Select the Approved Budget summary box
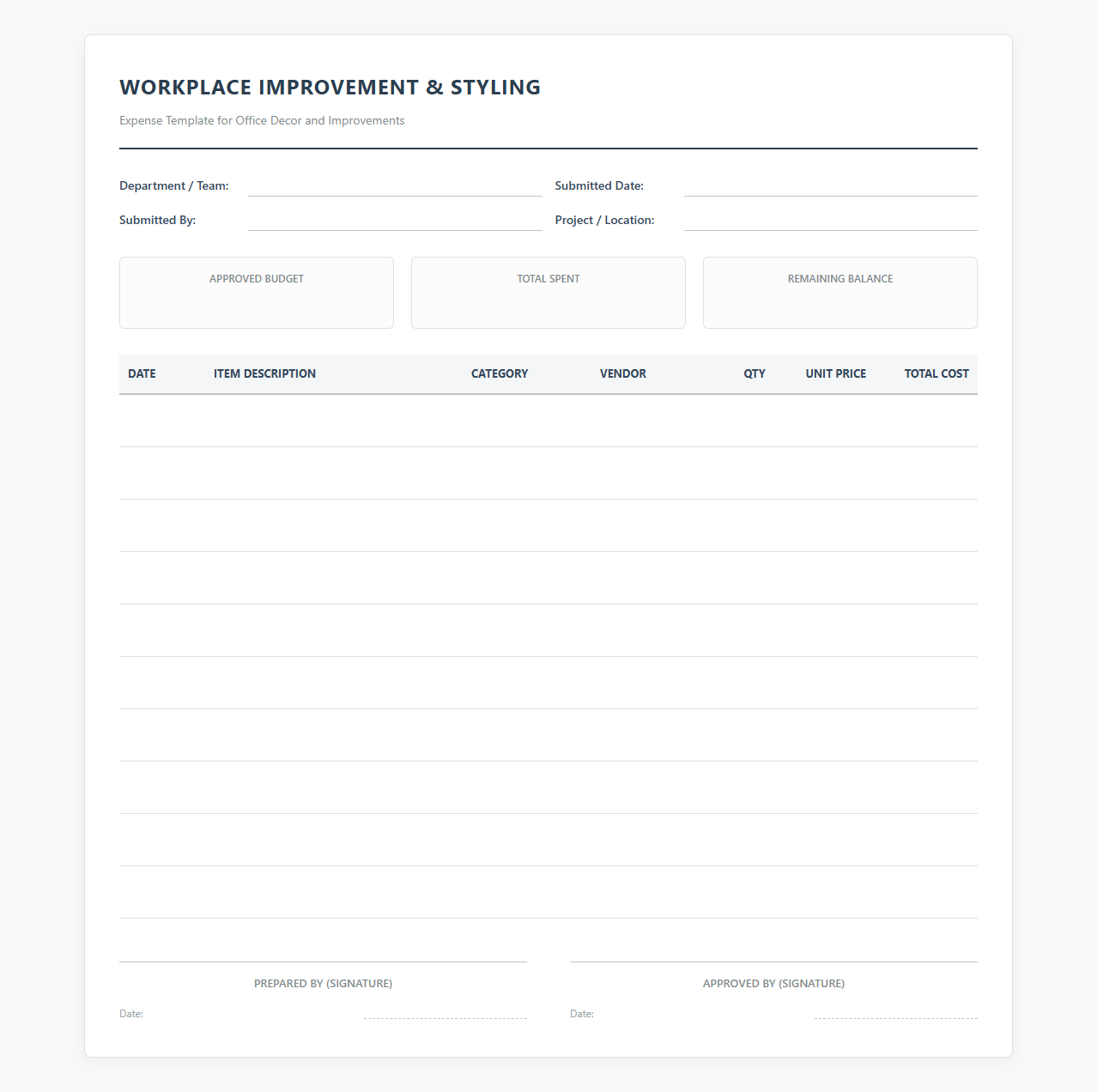 click(257, 293)
